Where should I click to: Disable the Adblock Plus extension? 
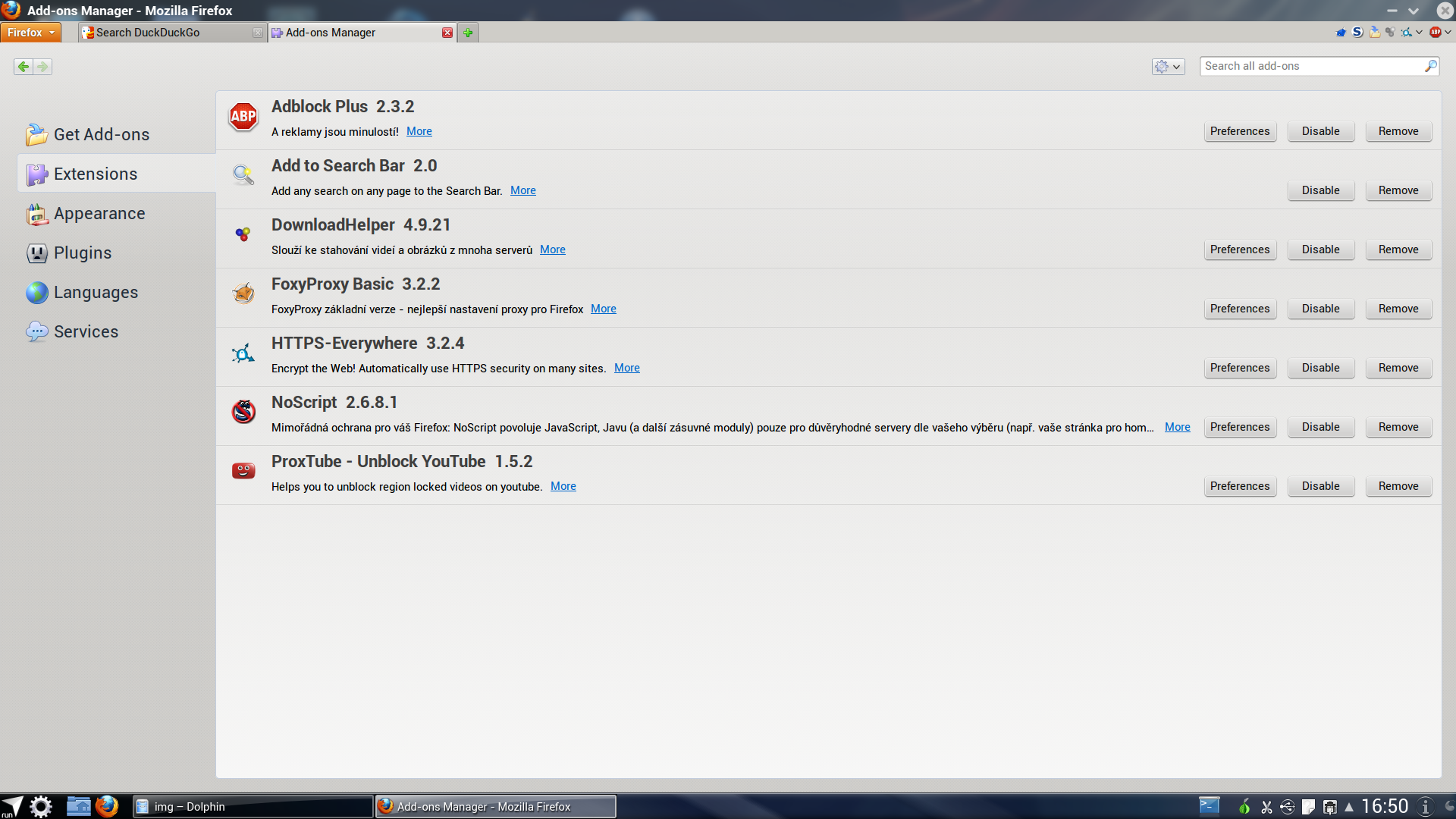pos(1320,131)
